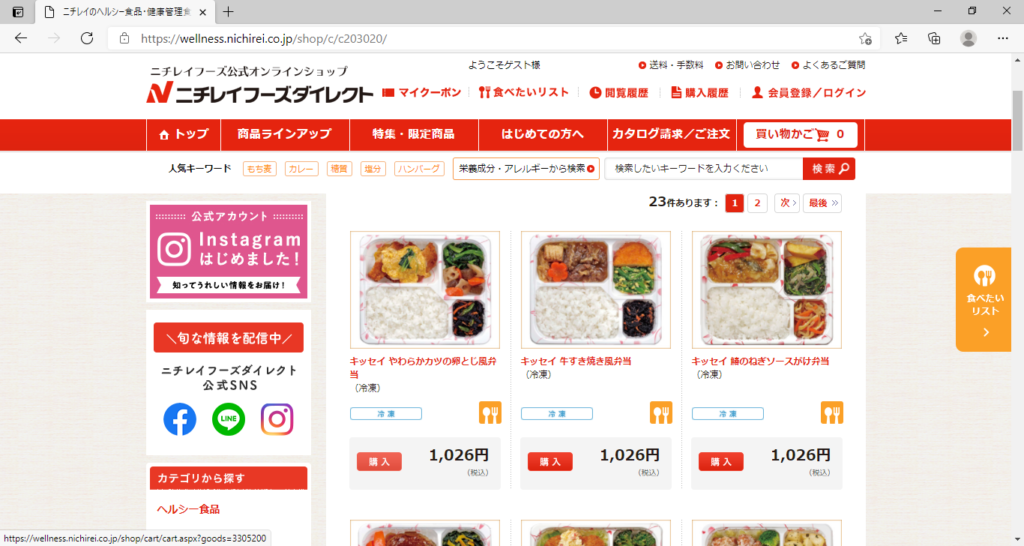This screenshot has height=546, width=1024.
Task: Open キッセイ 鯖のねぎソースがけ弁当 title link
Action: (x=760, y=361)
